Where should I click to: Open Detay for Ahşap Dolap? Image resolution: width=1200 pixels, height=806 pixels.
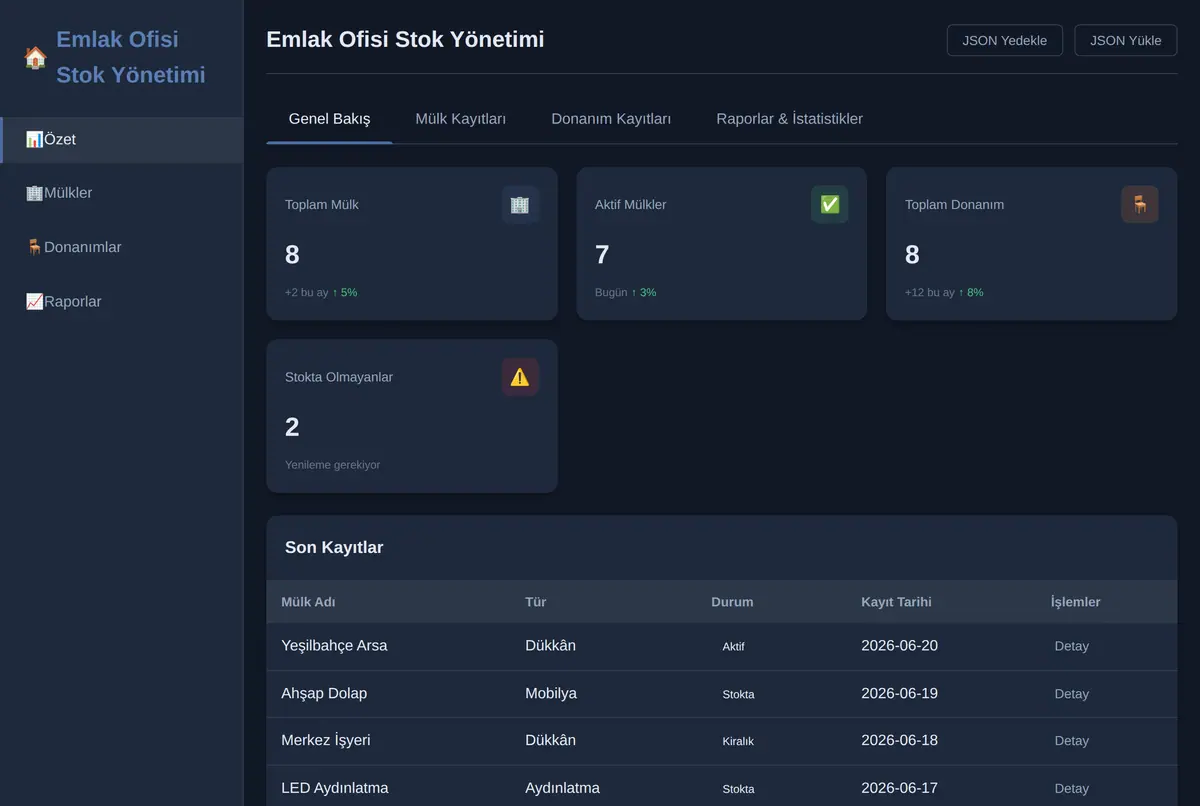pos(1072,694)
